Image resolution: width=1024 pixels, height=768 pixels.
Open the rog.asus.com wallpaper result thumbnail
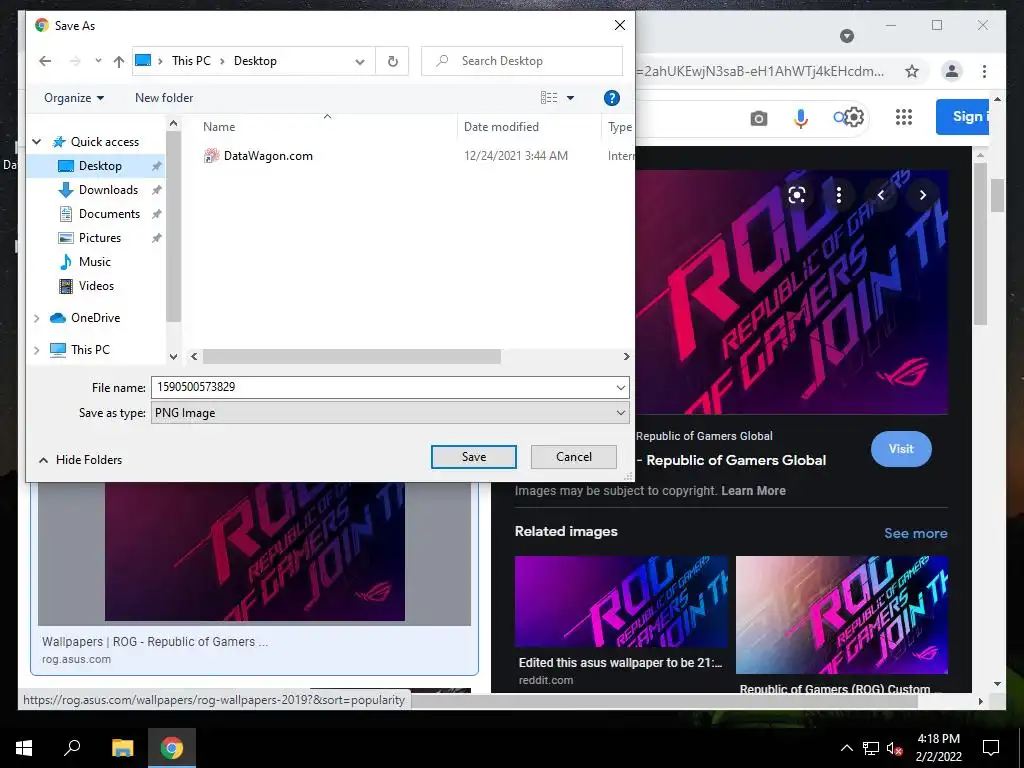pos(254,552)
